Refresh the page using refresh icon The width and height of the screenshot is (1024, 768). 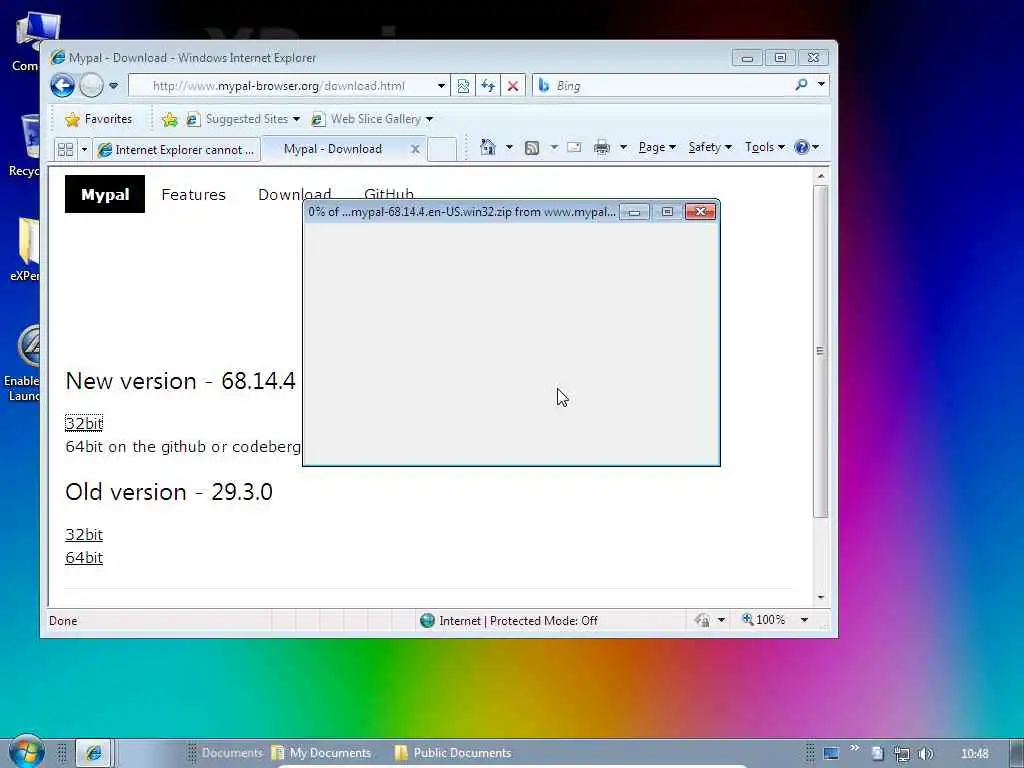[x=488, y=86]
